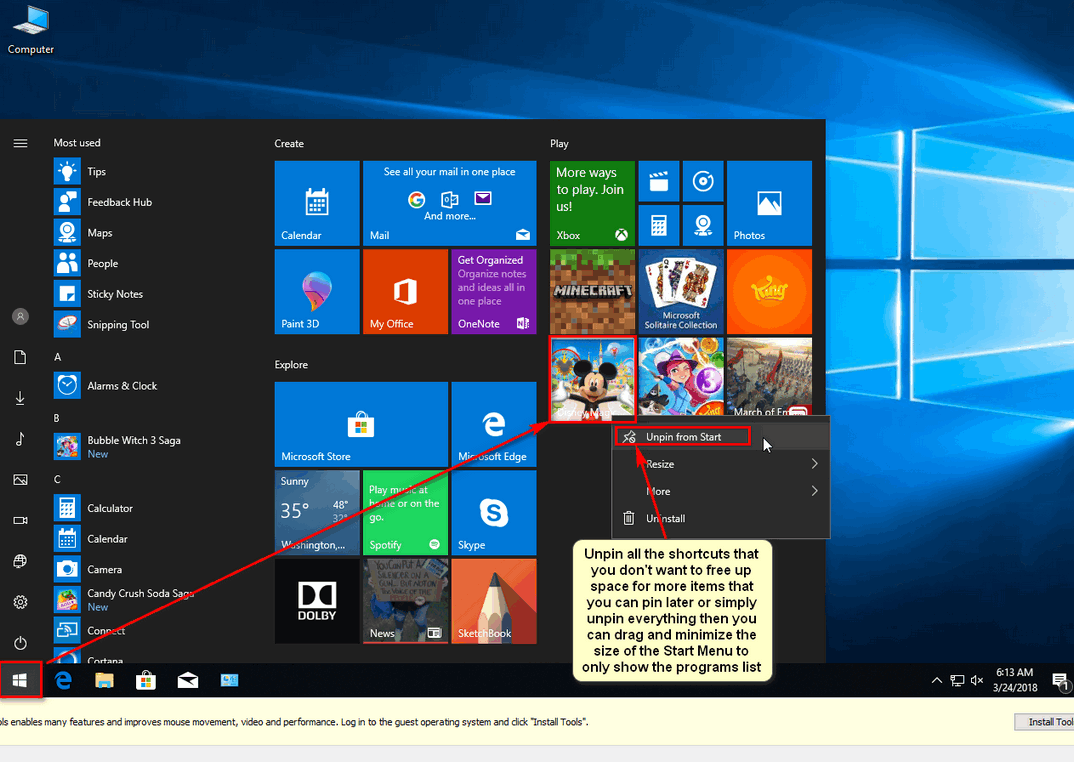Open the Settings gear in the Start rail
This screenshot has height=762, width=1074.
(21, 602)
